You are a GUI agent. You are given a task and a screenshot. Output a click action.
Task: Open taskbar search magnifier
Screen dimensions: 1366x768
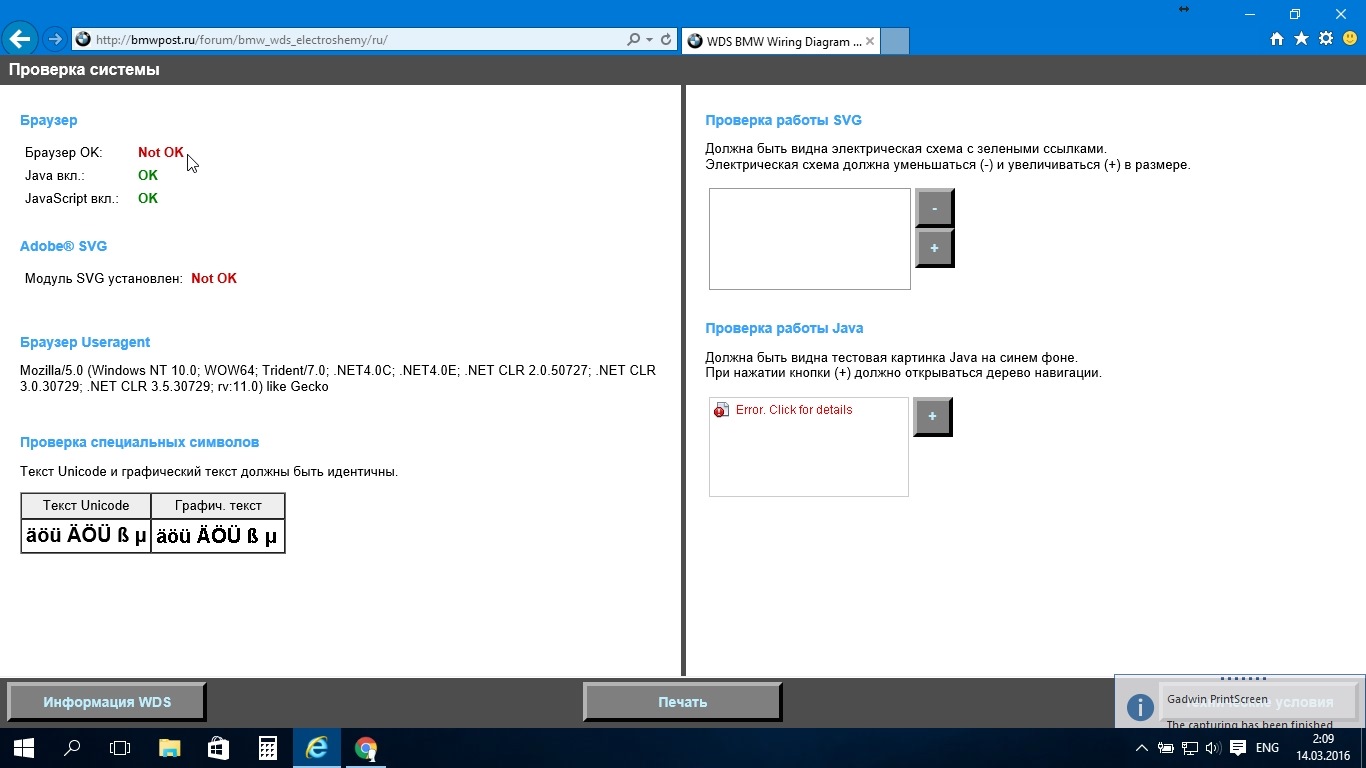[x=72, y=748]
